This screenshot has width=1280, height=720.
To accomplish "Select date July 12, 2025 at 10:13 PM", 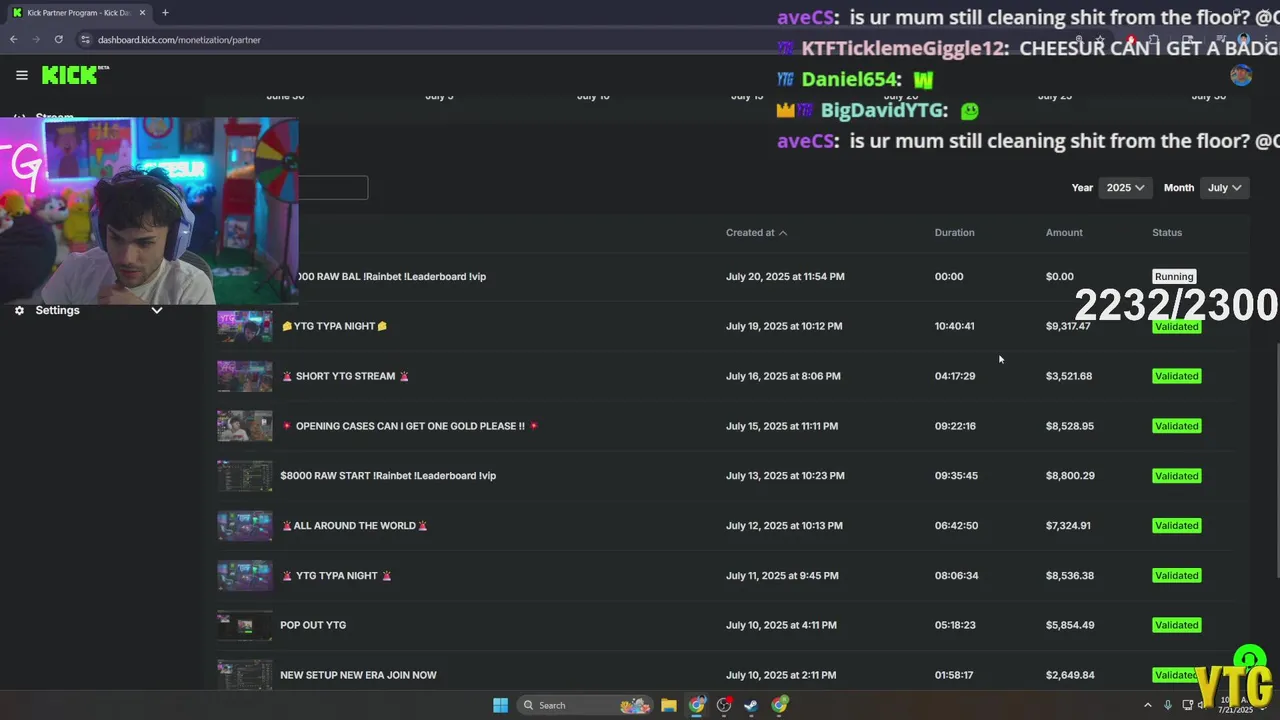I will pos(784,526).
